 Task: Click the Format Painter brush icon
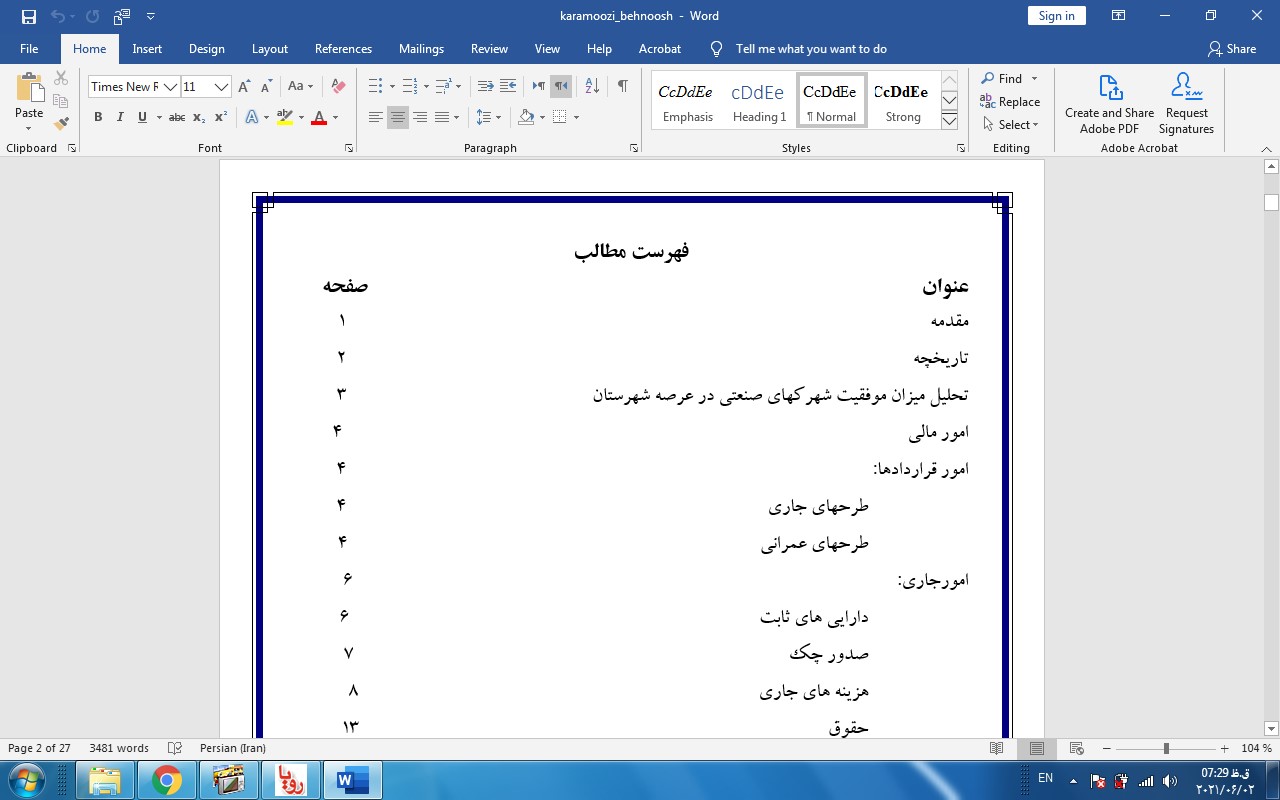pos(61,124)
